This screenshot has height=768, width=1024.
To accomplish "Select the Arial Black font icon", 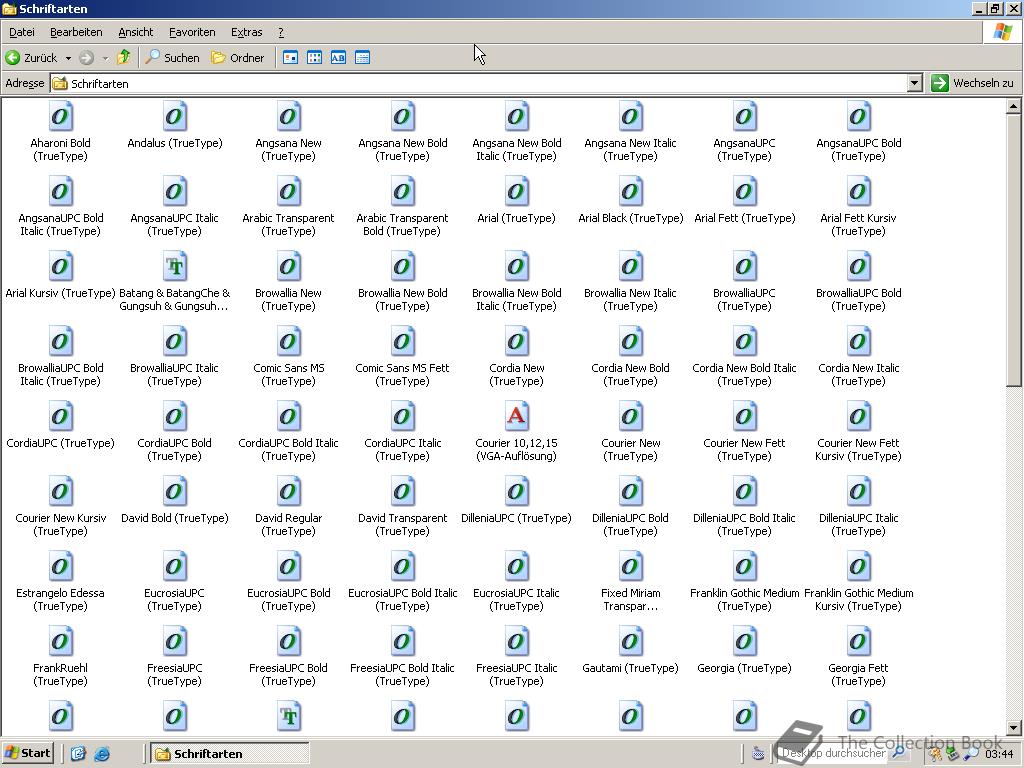I will click(x=630, y=193).
